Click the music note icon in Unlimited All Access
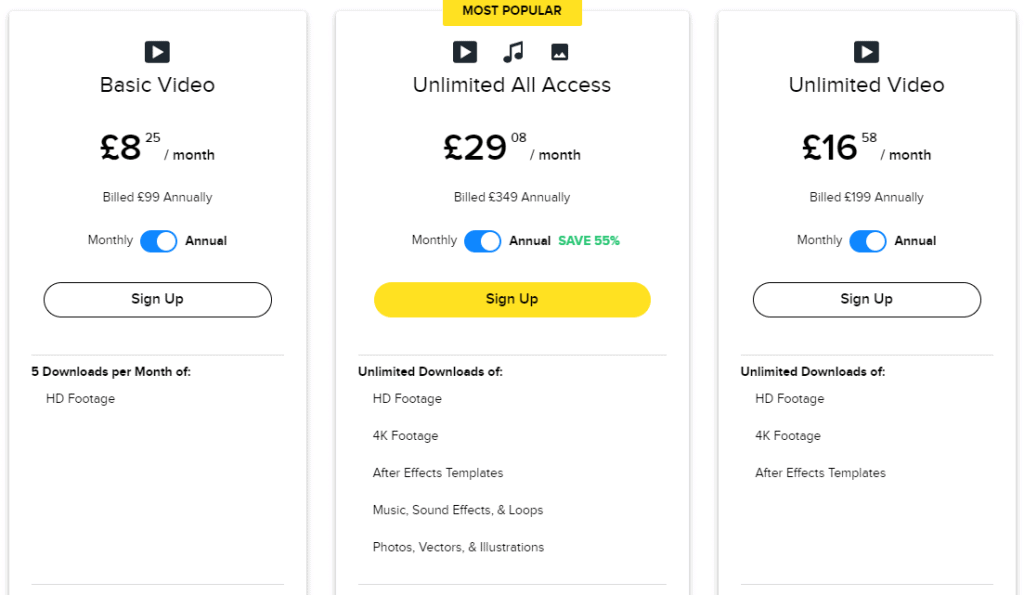The height and width of the screenshot is (595, 1024). click(513, 52)
